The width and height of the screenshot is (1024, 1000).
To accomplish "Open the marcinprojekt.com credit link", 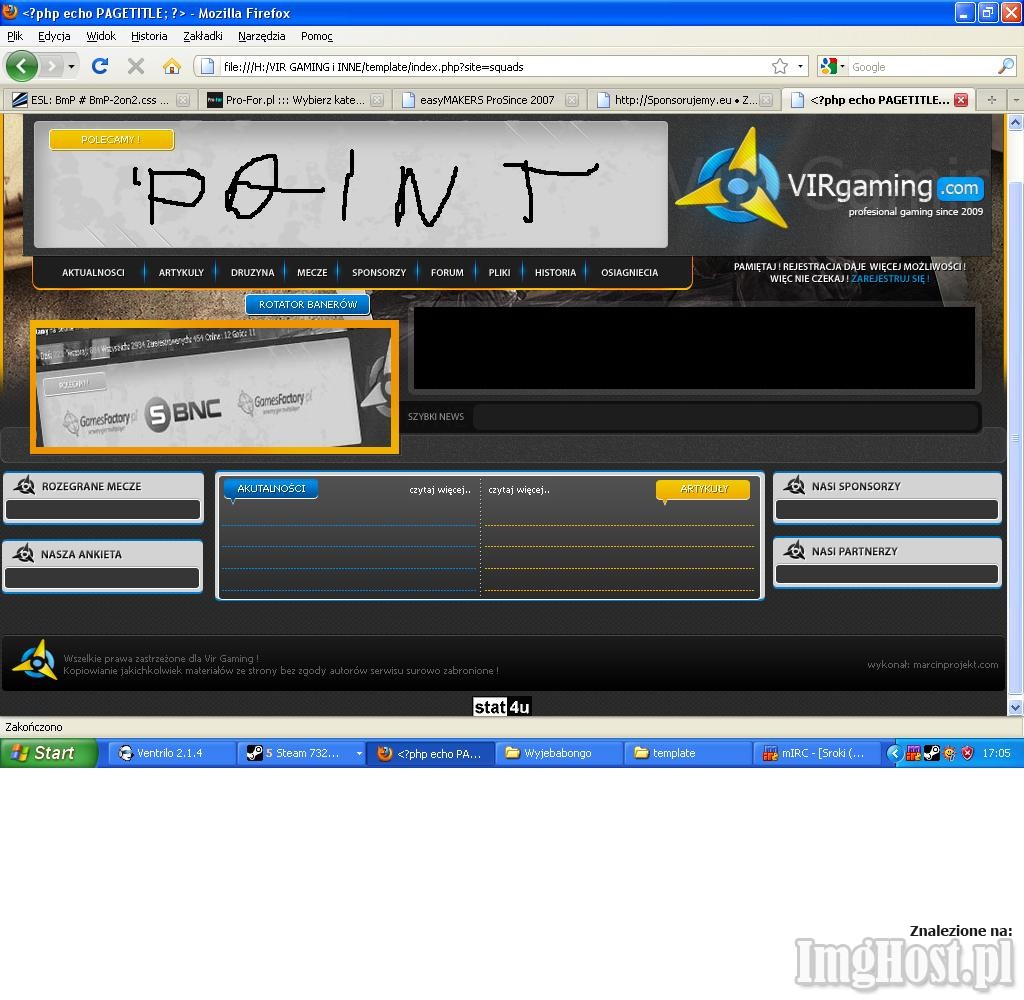I will 955,665.
